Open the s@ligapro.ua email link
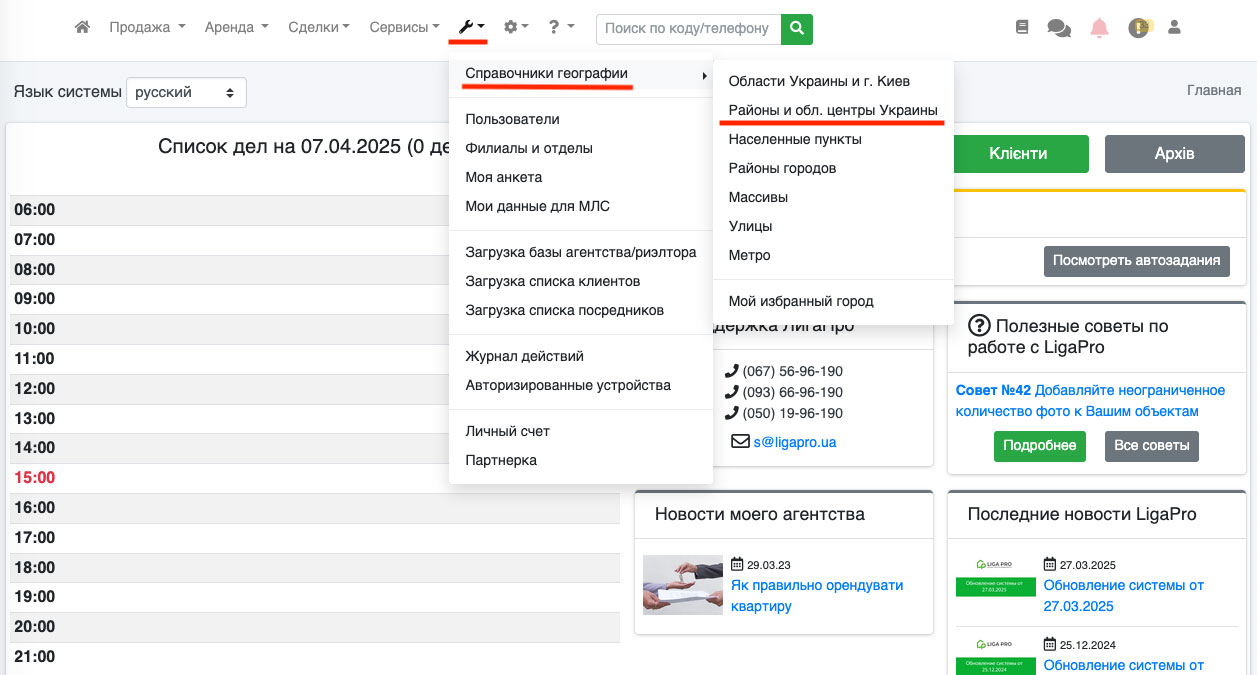The height and width of the screenshot is (675, 1257). 794,441
